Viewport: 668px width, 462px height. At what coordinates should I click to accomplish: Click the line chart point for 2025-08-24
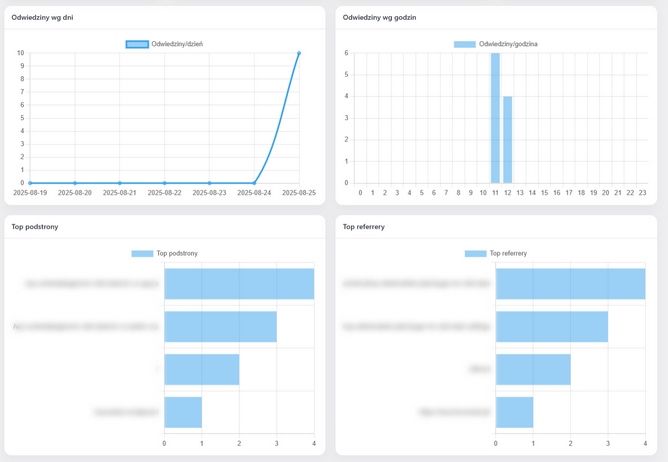click(x=254, y=183)
